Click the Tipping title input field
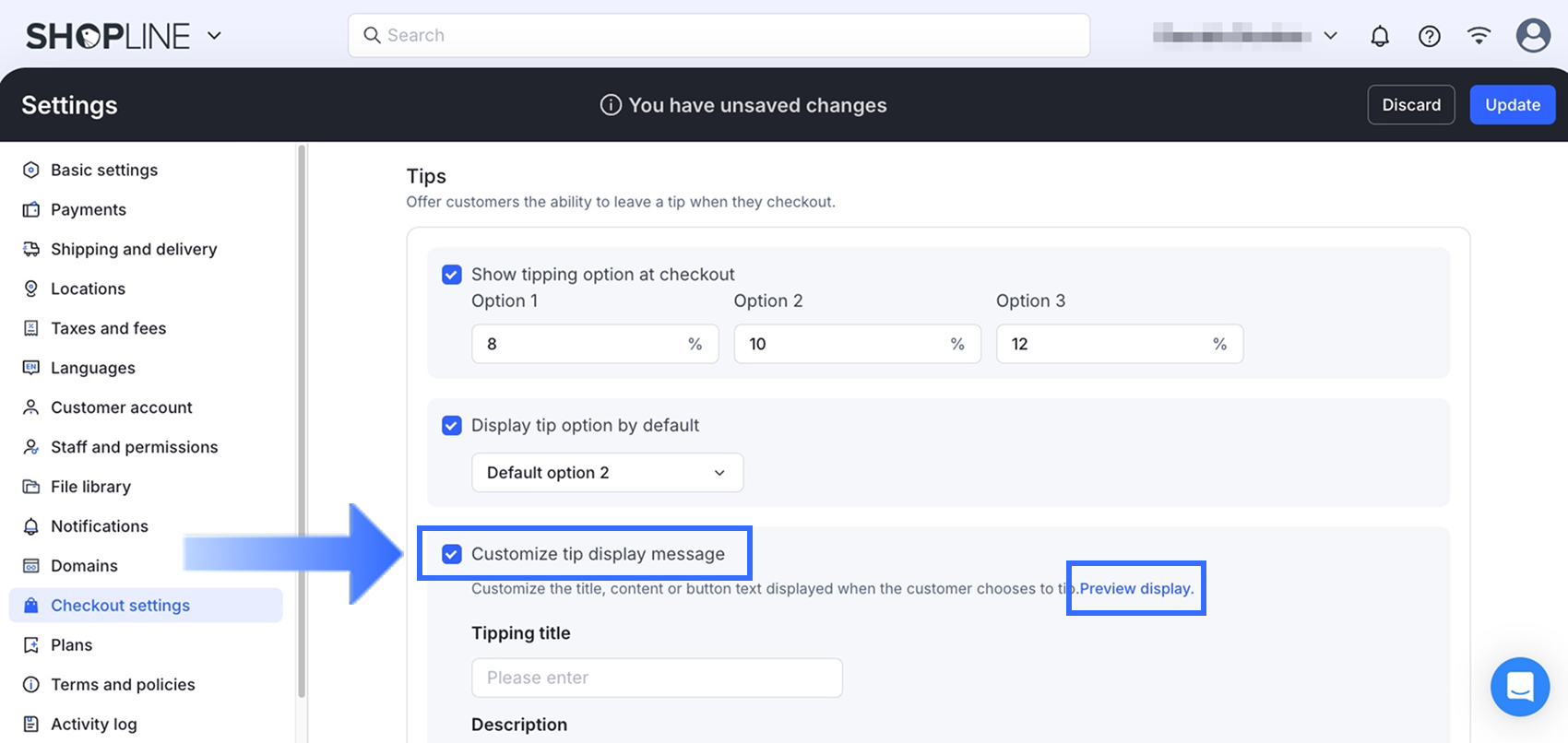The width and height of the screenshot is (1568, 743). (x=657, y=678)
